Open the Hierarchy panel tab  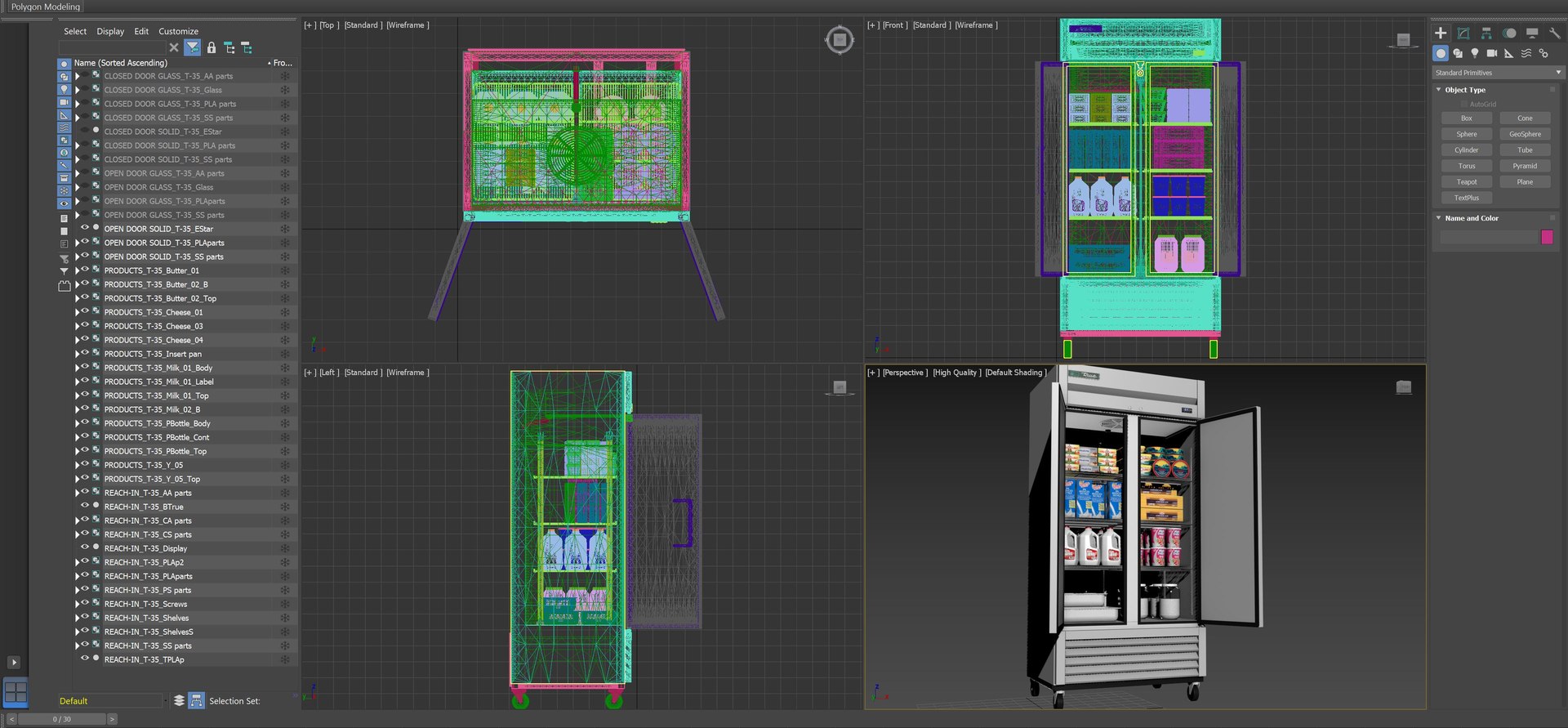(1486, 33)
